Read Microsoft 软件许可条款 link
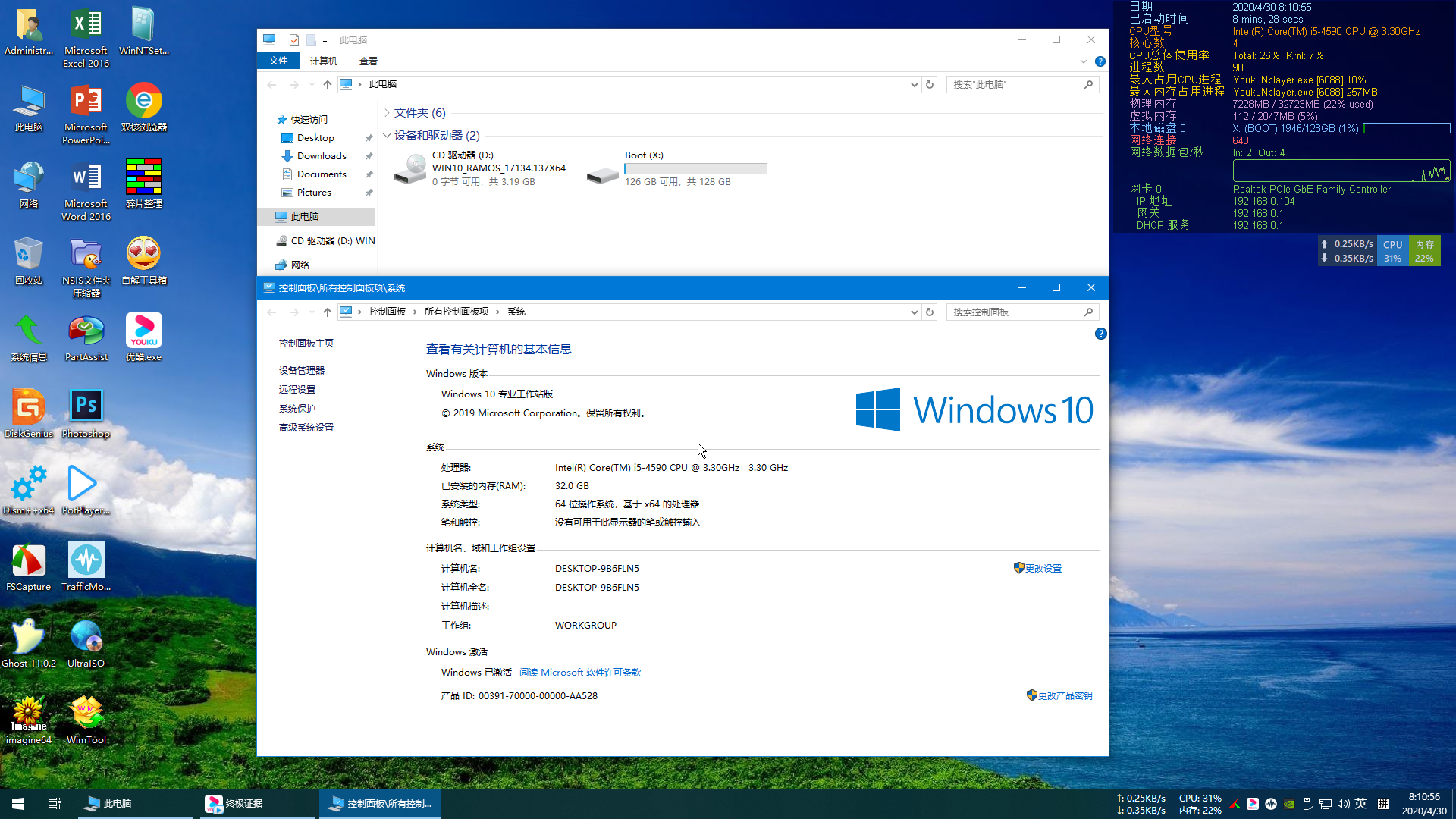Screen dimensions: 1456x819 point(580,672)
